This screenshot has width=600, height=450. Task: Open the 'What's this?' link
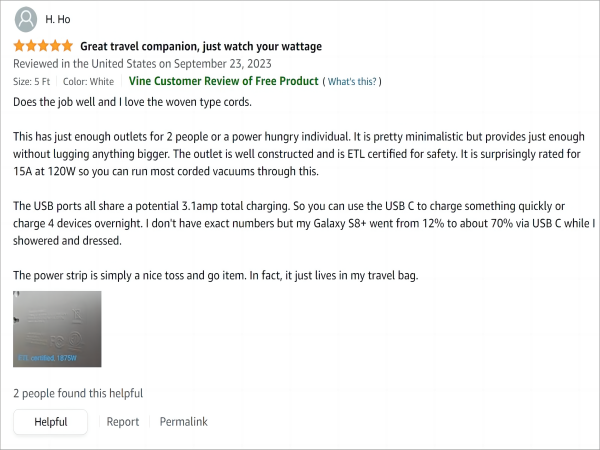coord(352,82)
